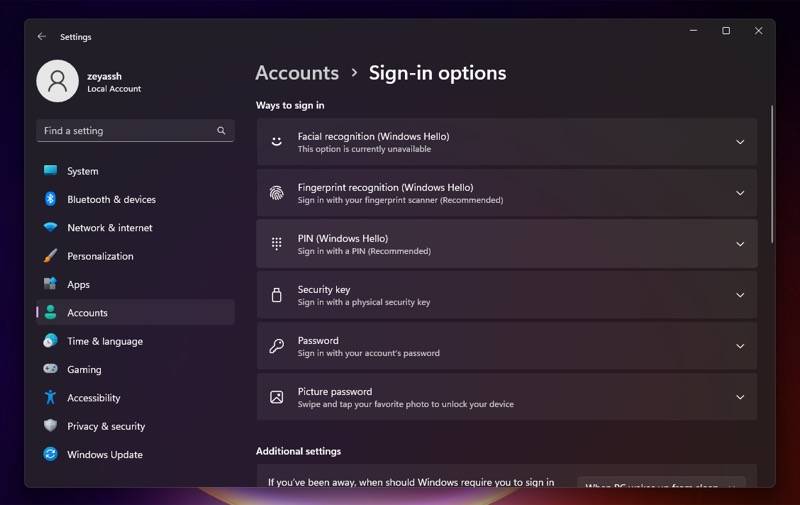Click the Security key icon
The width and height of the screenshot is (800, 505).
coord(277,295)
